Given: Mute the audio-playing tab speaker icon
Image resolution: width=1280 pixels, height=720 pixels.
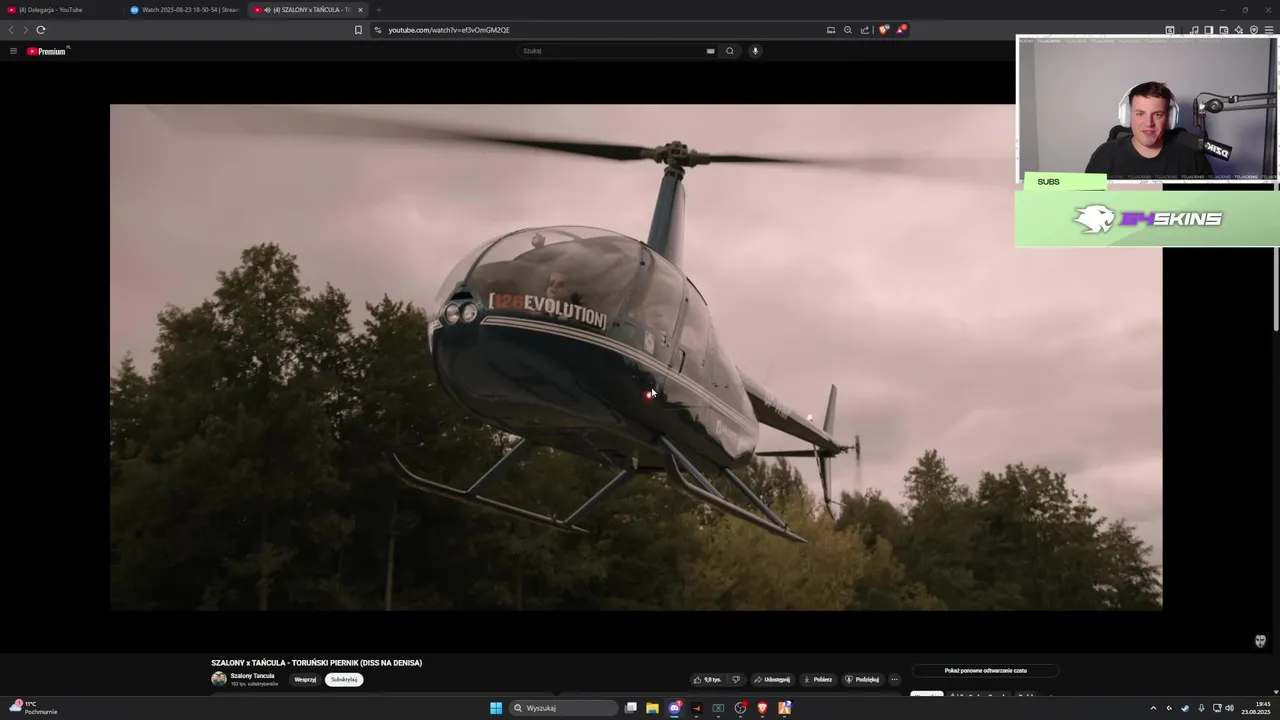Looking at the screenshot, I should click(x=268, y=10).
